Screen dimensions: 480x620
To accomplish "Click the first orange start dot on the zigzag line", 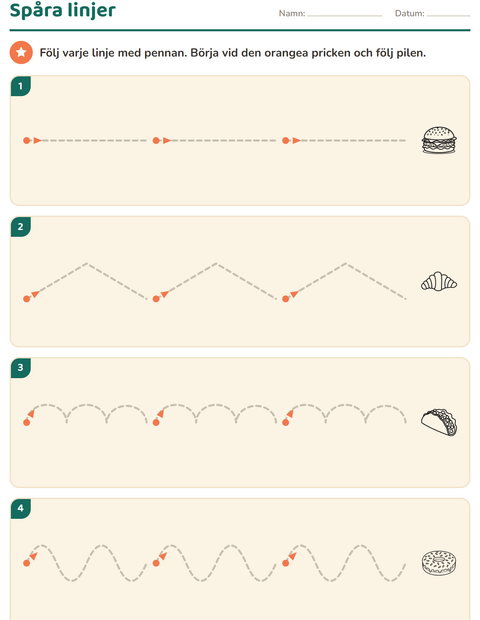I will tap(26, 299).
